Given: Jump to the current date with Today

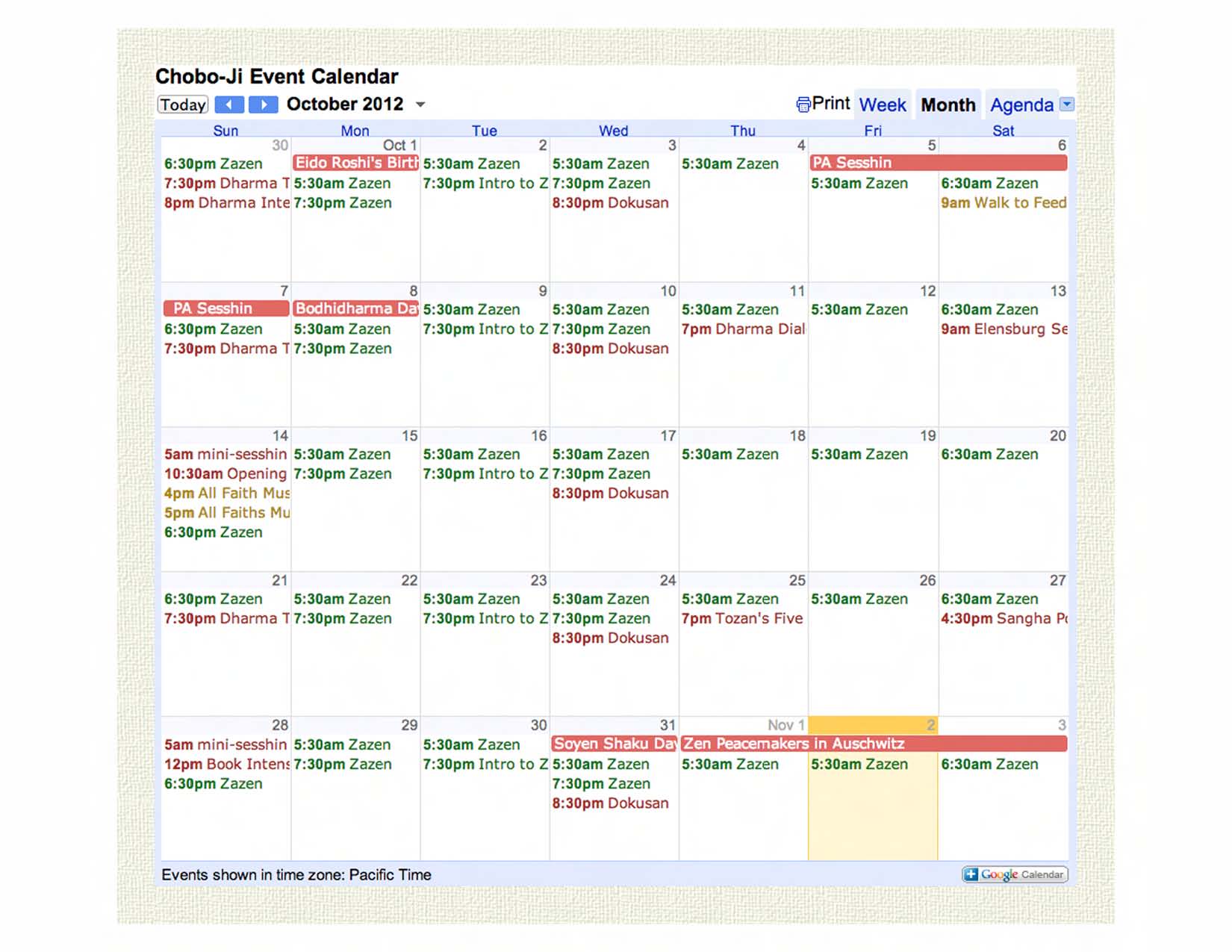Looking at the screenshot, I should pos(183,105).
